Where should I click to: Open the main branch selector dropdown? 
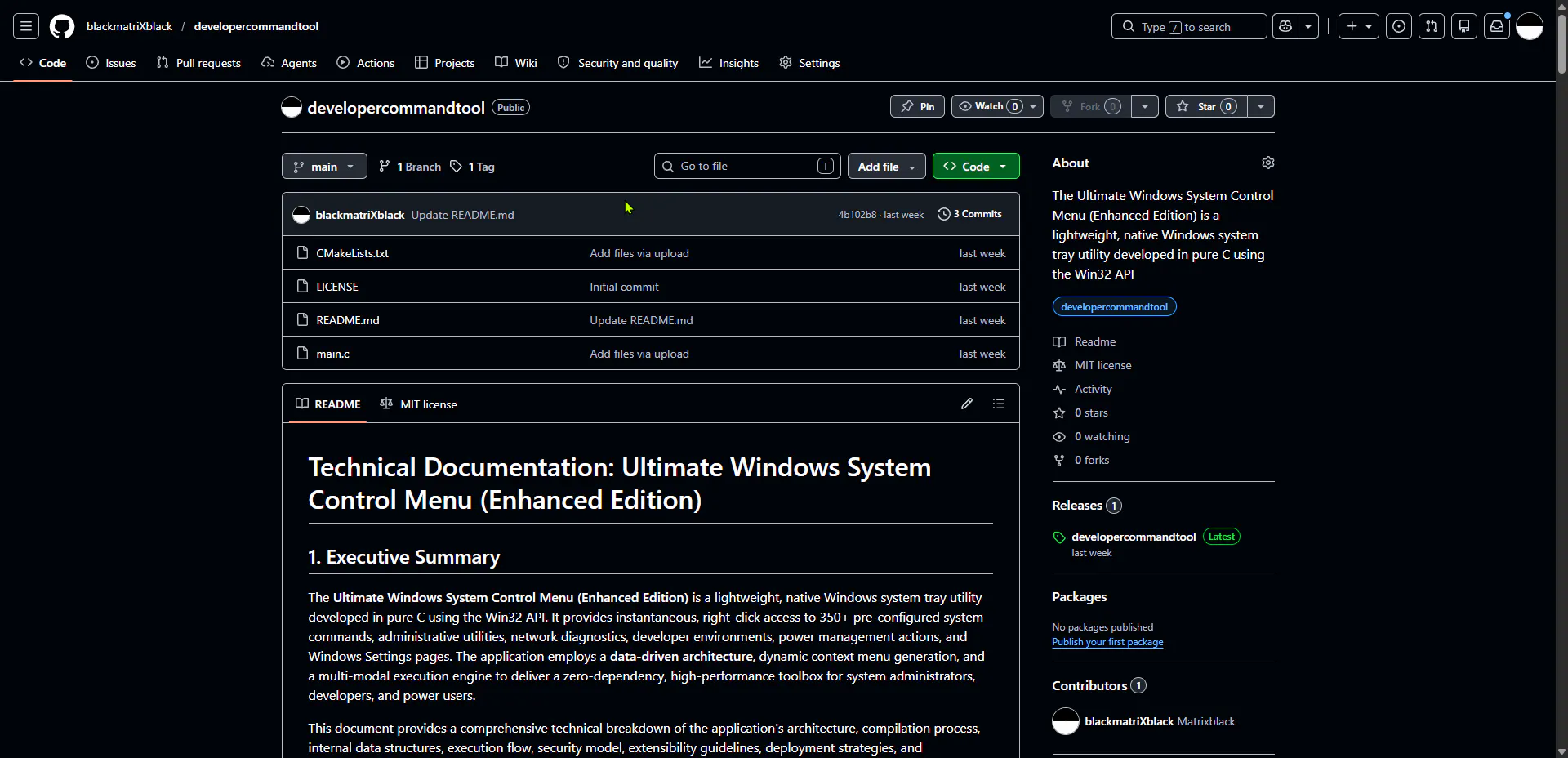324,167
